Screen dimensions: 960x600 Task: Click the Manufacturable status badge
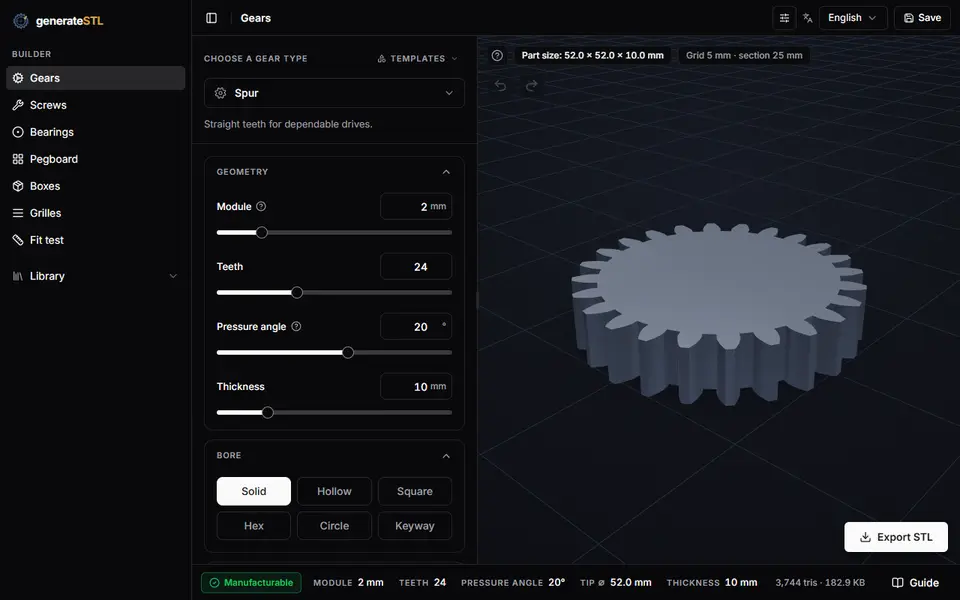click(x=251, y=582)
